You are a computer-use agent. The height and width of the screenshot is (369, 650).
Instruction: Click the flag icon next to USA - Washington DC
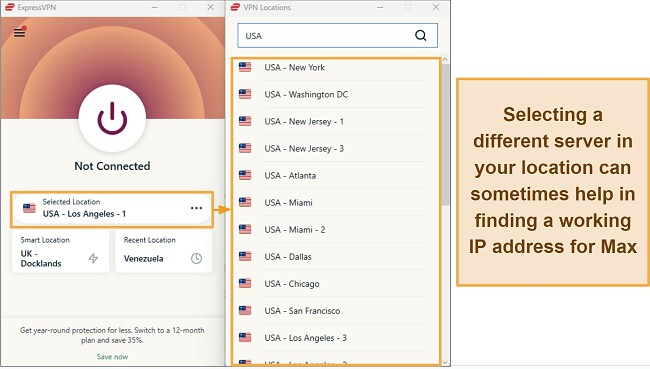coord(245,94)
